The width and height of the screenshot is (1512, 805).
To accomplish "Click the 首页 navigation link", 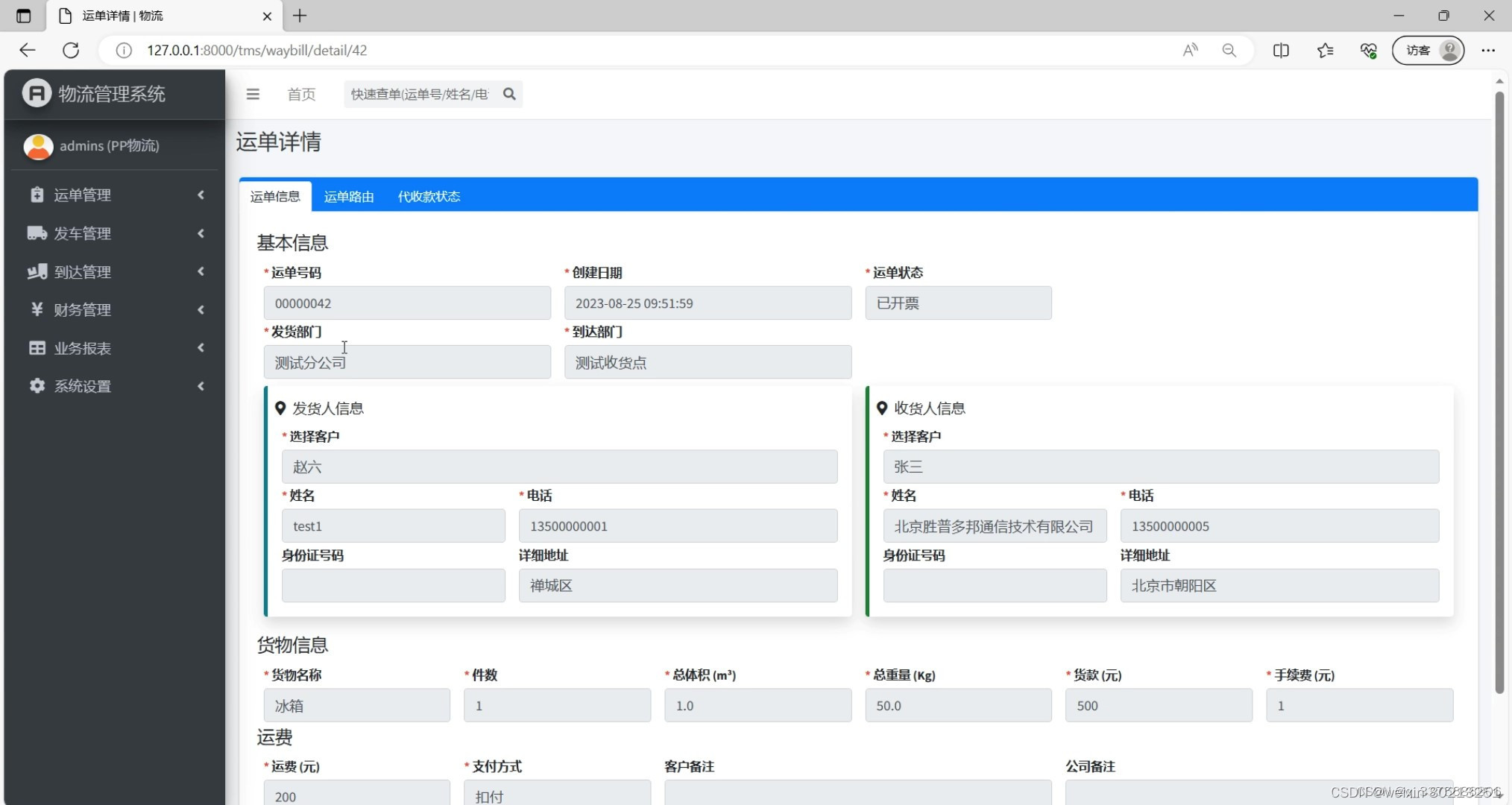I will click(x=301, y=94).
